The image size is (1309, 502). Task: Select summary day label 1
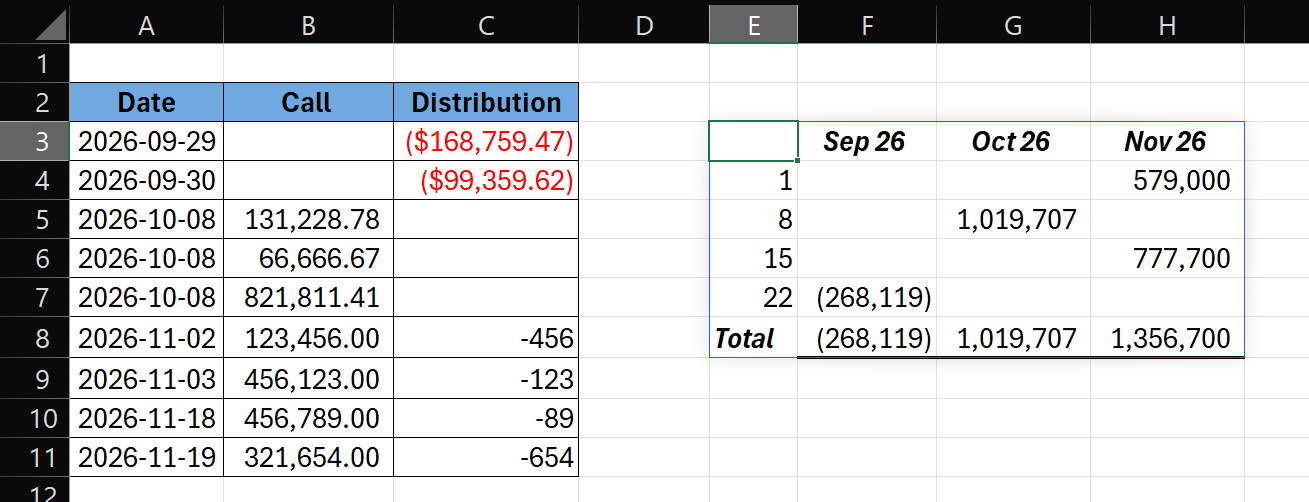(x=754, y=180)
